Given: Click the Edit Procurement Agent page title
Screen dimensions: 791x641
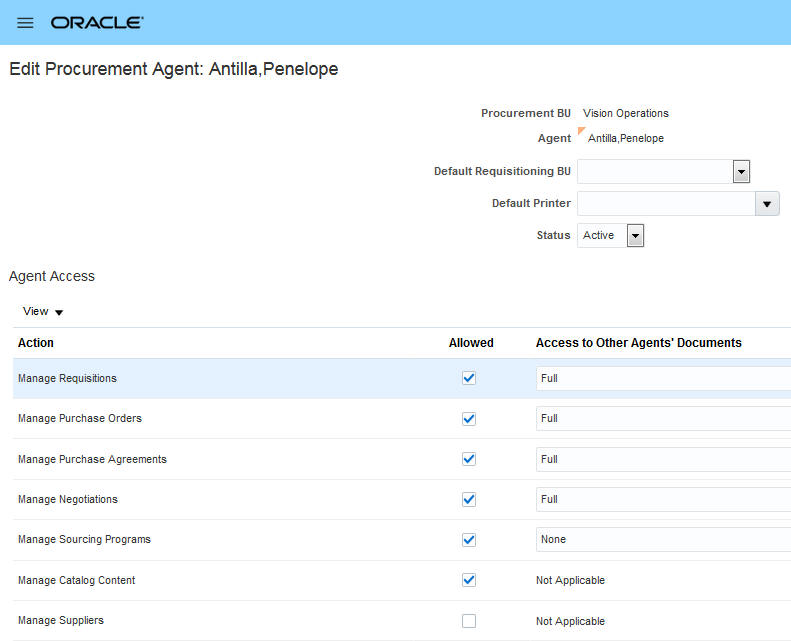Looking at the screenshot, I should [174, 69].
